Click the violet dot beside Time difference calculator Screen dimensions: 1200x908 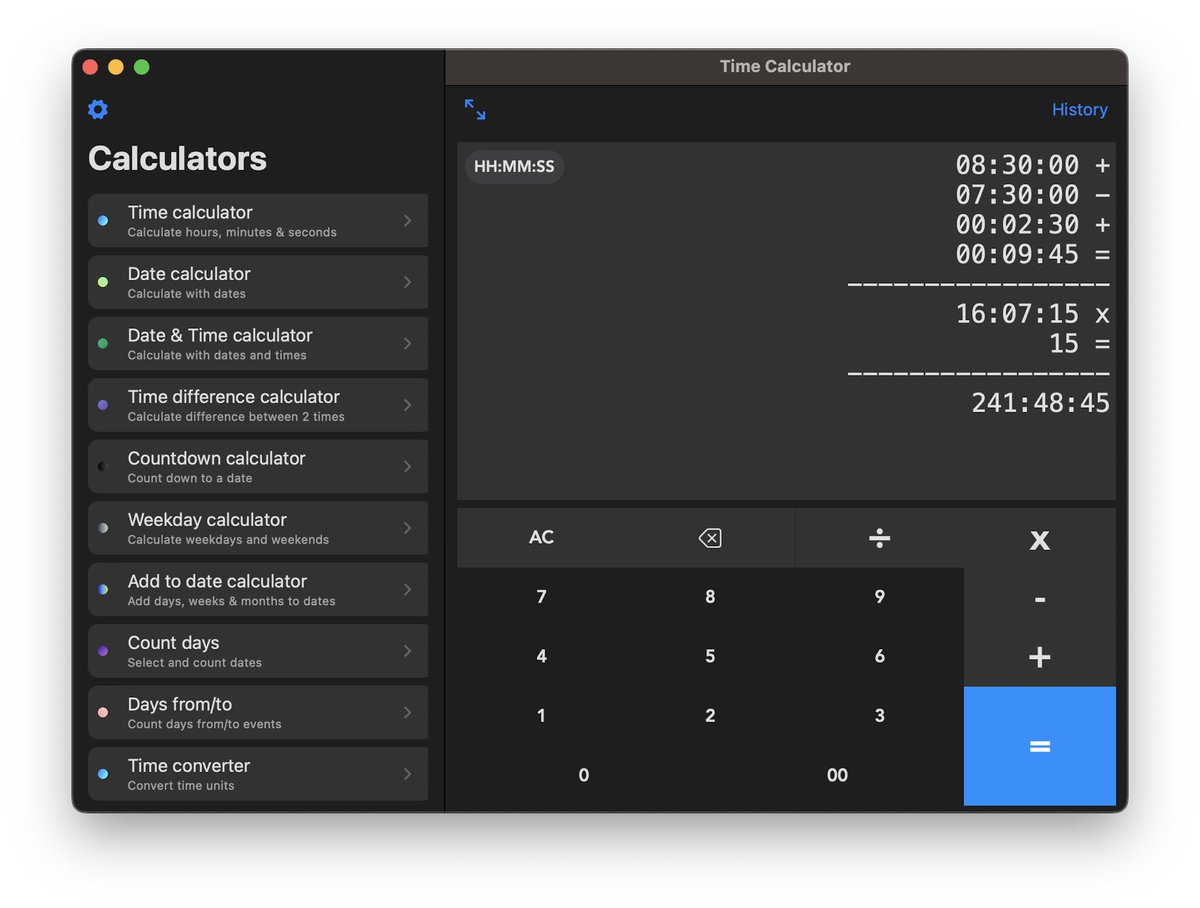click(103, 405)
